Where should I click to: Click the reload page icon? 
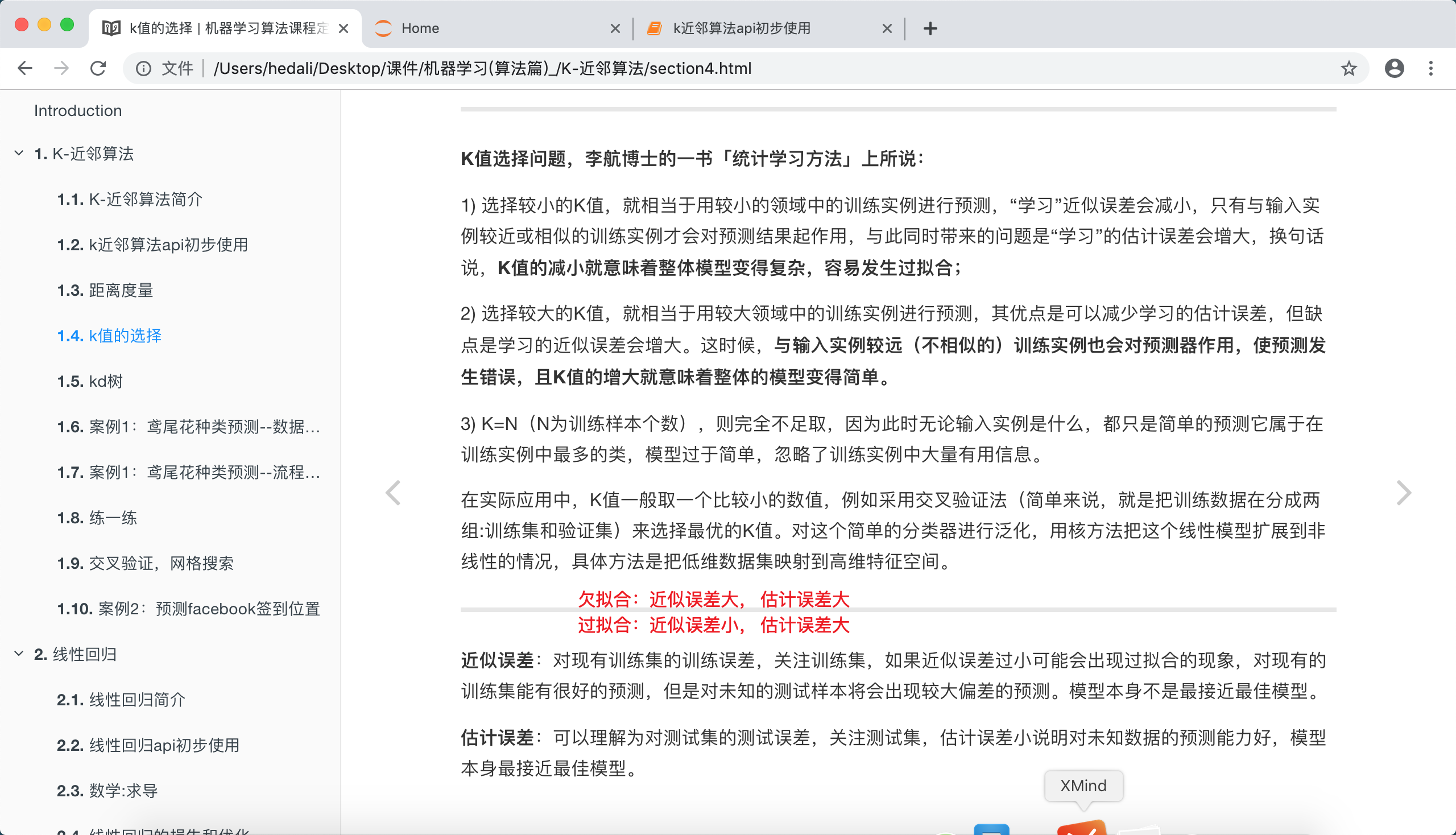pyautogui.click(x=98, y=68)
